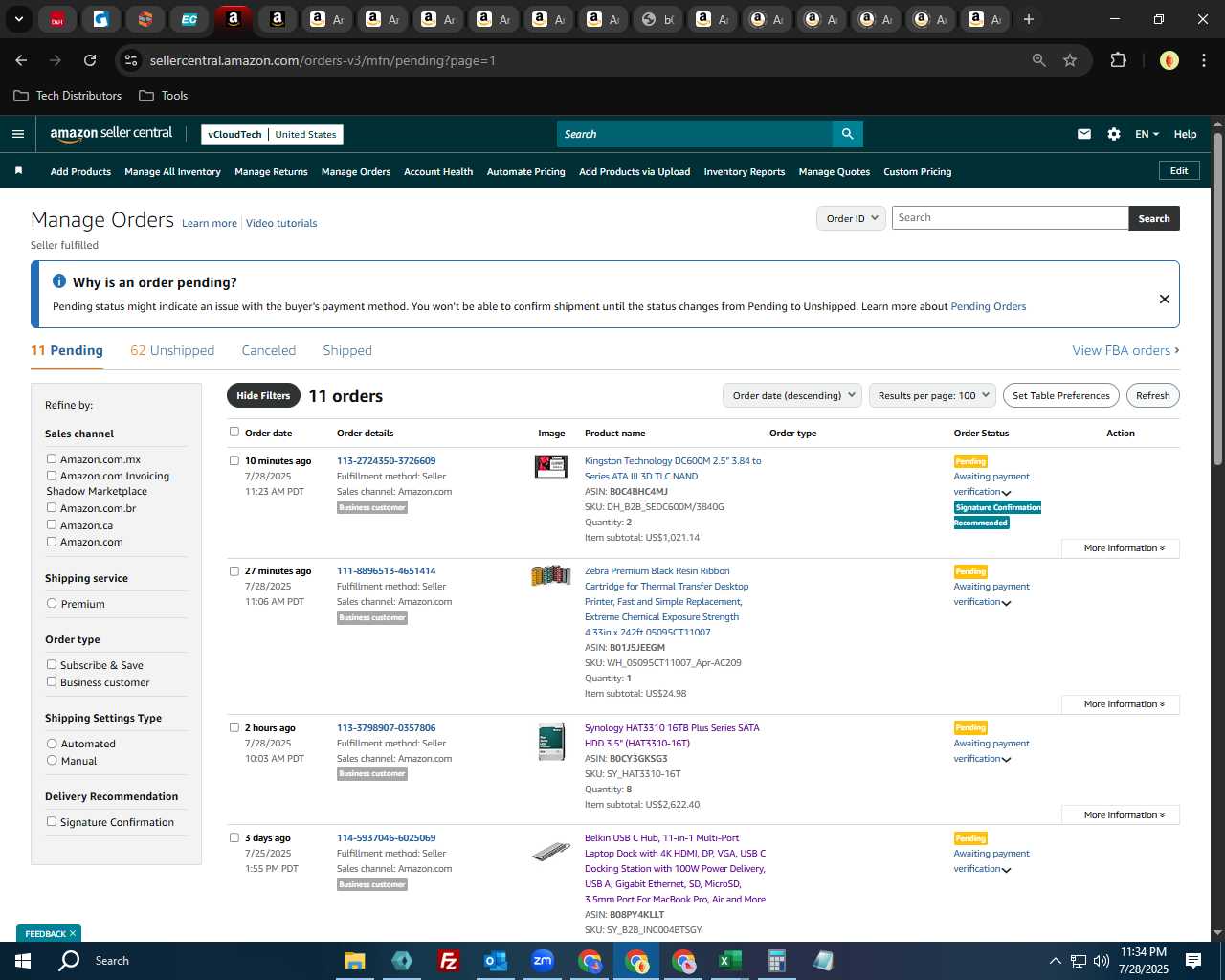Open browser extensions puzzle icon

pyautogui.click(x=1118, y=60)
